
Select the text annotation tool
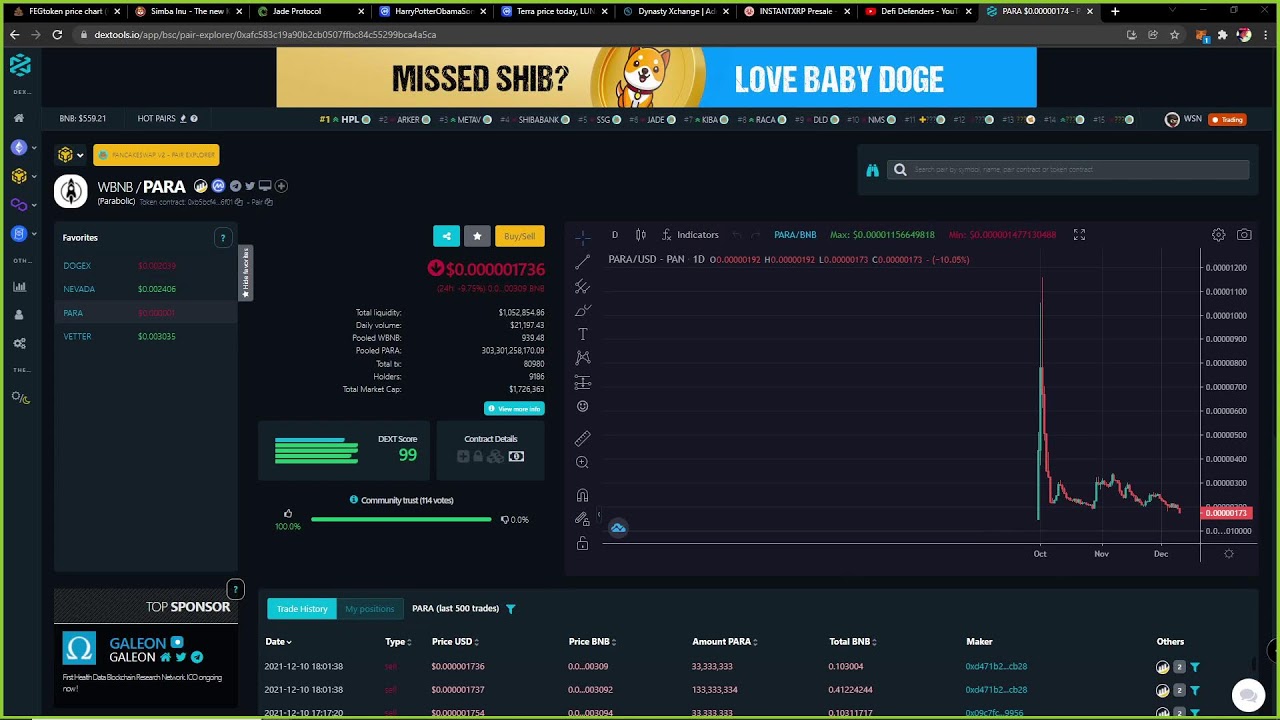click(583, 334)
